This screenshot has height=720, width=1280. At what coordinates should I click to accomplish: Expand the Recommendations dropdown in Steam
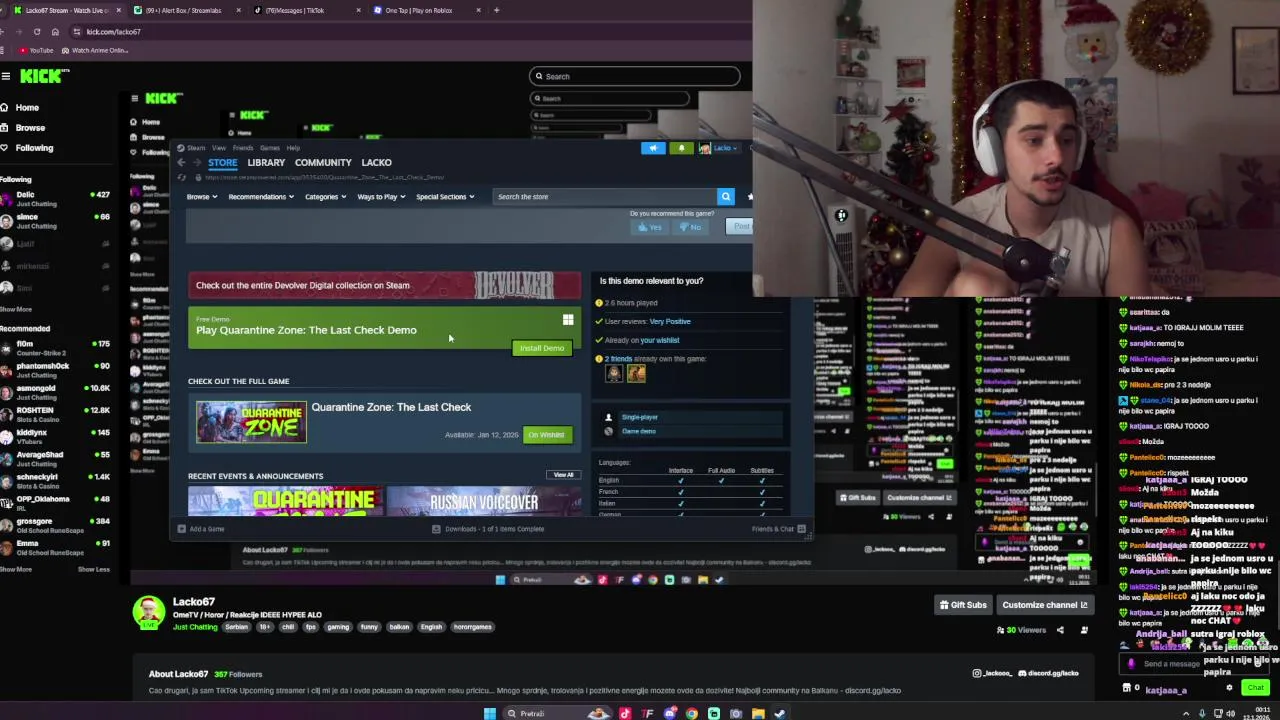coord(260,197)
